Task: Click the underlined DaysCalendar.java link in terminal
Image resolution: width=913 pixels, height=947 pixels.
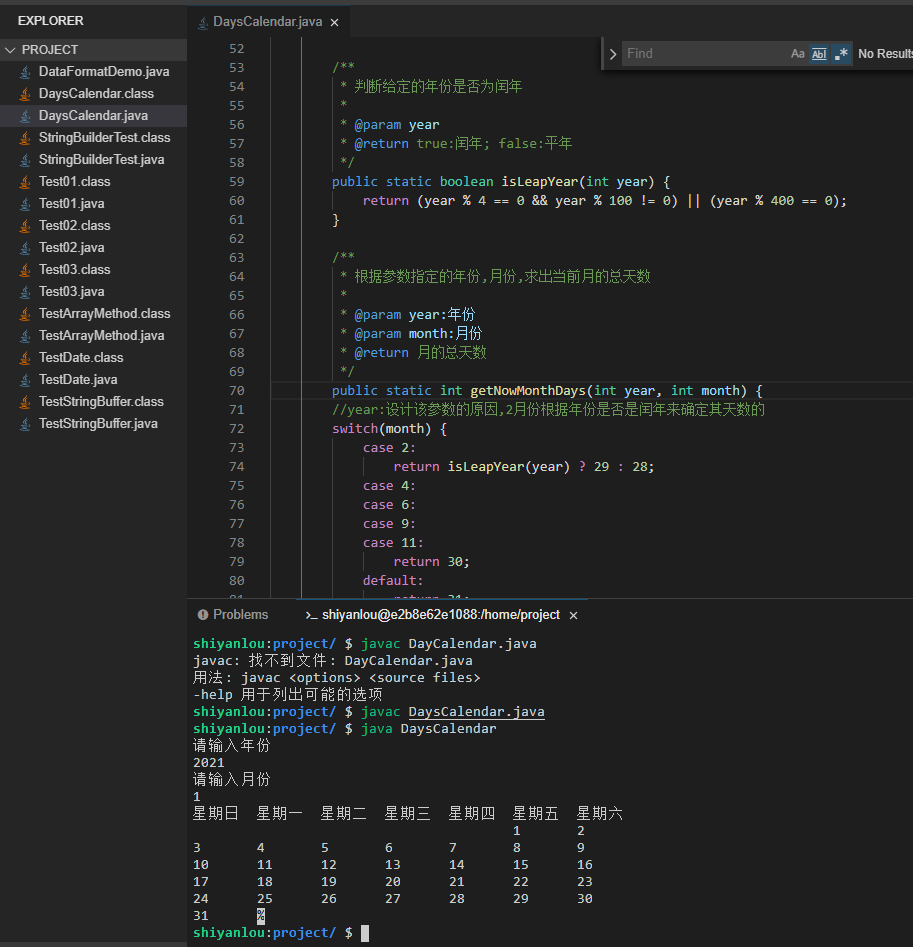Action: (x=476, y=712)
